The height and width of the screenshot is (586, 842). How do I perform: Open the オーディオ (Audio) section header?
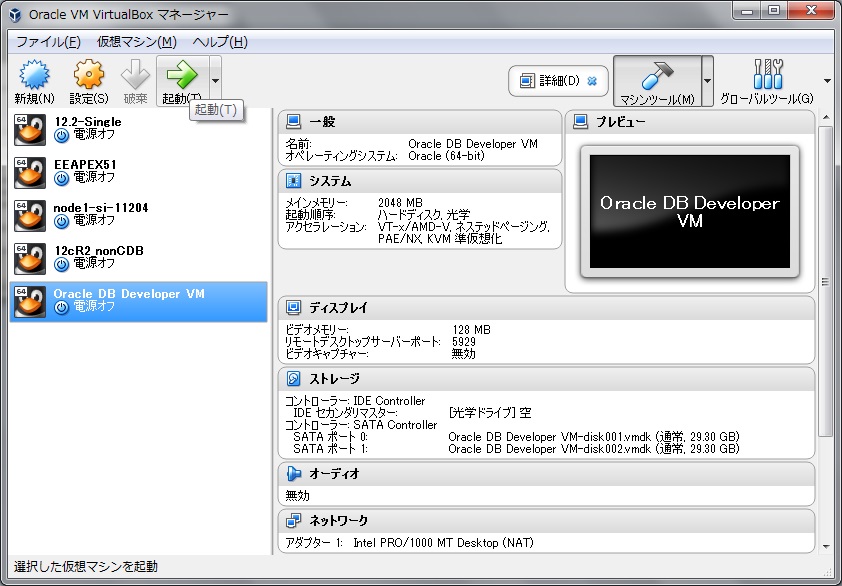click(x=546, y=474)
